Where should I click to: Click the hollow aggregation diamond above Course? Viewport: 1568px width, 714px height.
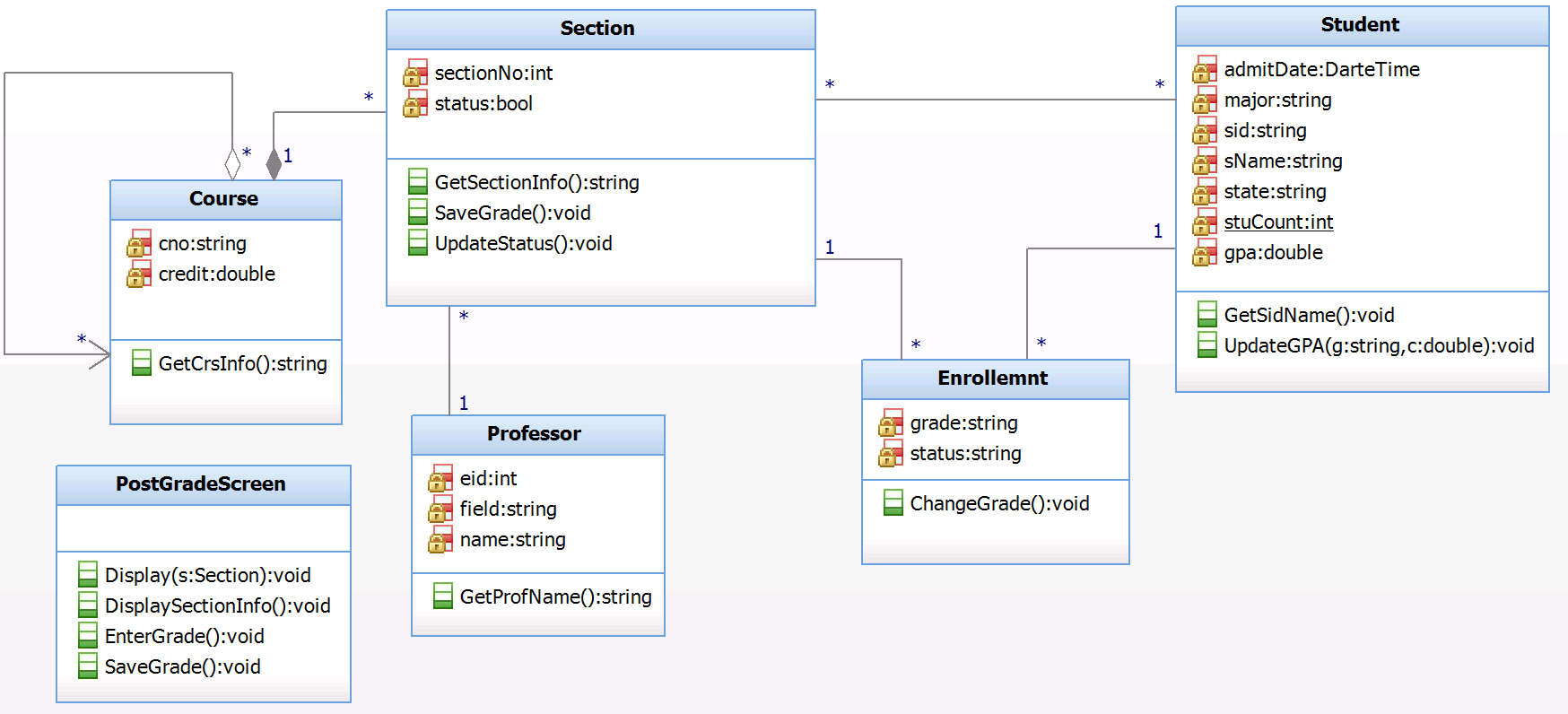(x=233, y=164)
